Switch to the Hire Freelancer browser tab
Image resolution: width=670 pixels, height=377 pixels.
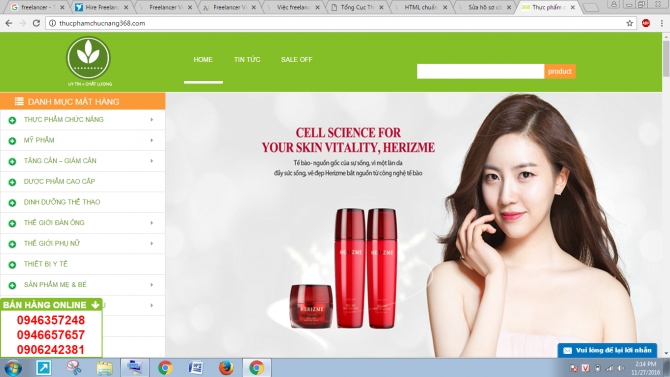point(103,7)
